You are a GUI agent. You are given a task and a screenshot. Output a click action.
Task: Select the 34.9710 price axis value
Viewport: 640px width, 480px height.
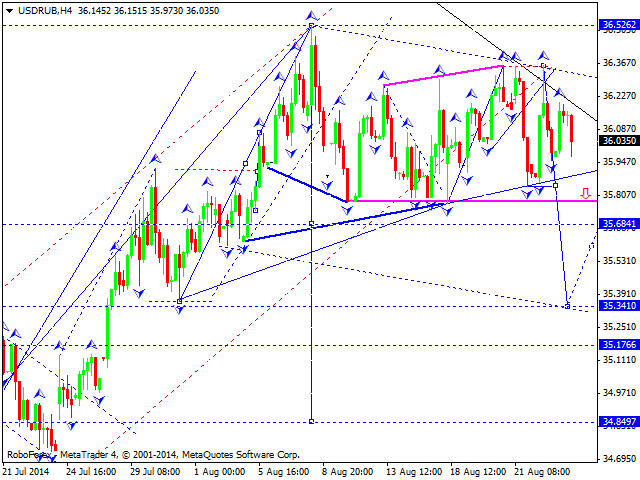tap(619, 393)
